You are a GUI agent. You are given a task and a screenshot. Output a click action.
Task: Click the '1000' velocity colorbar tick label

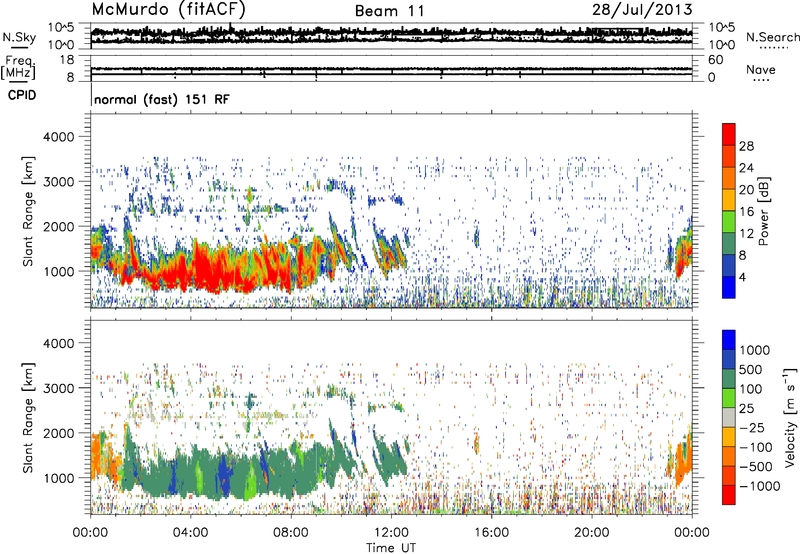pos(754,350)
